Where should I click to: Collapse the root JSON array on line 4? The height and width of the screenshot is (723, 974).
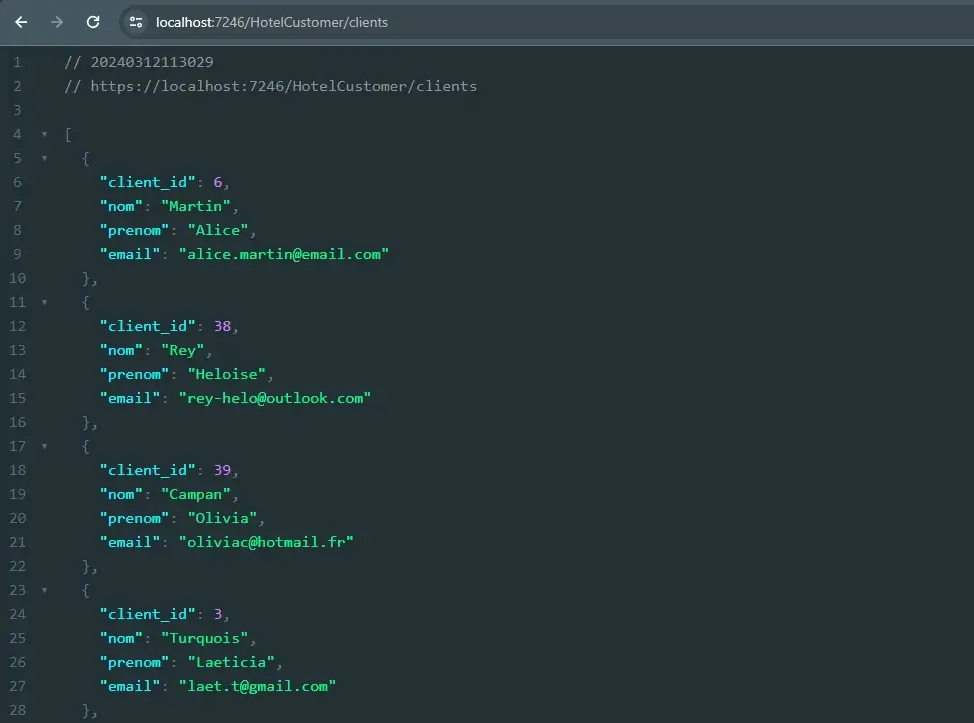pyautogui.click(x=44, y=134)
